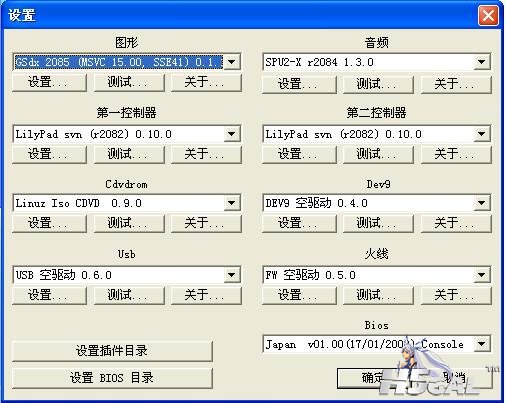The height and width of the screenshot is (403, 506).
Task: Close the 设置 dialog window
Action: (488, 15)
